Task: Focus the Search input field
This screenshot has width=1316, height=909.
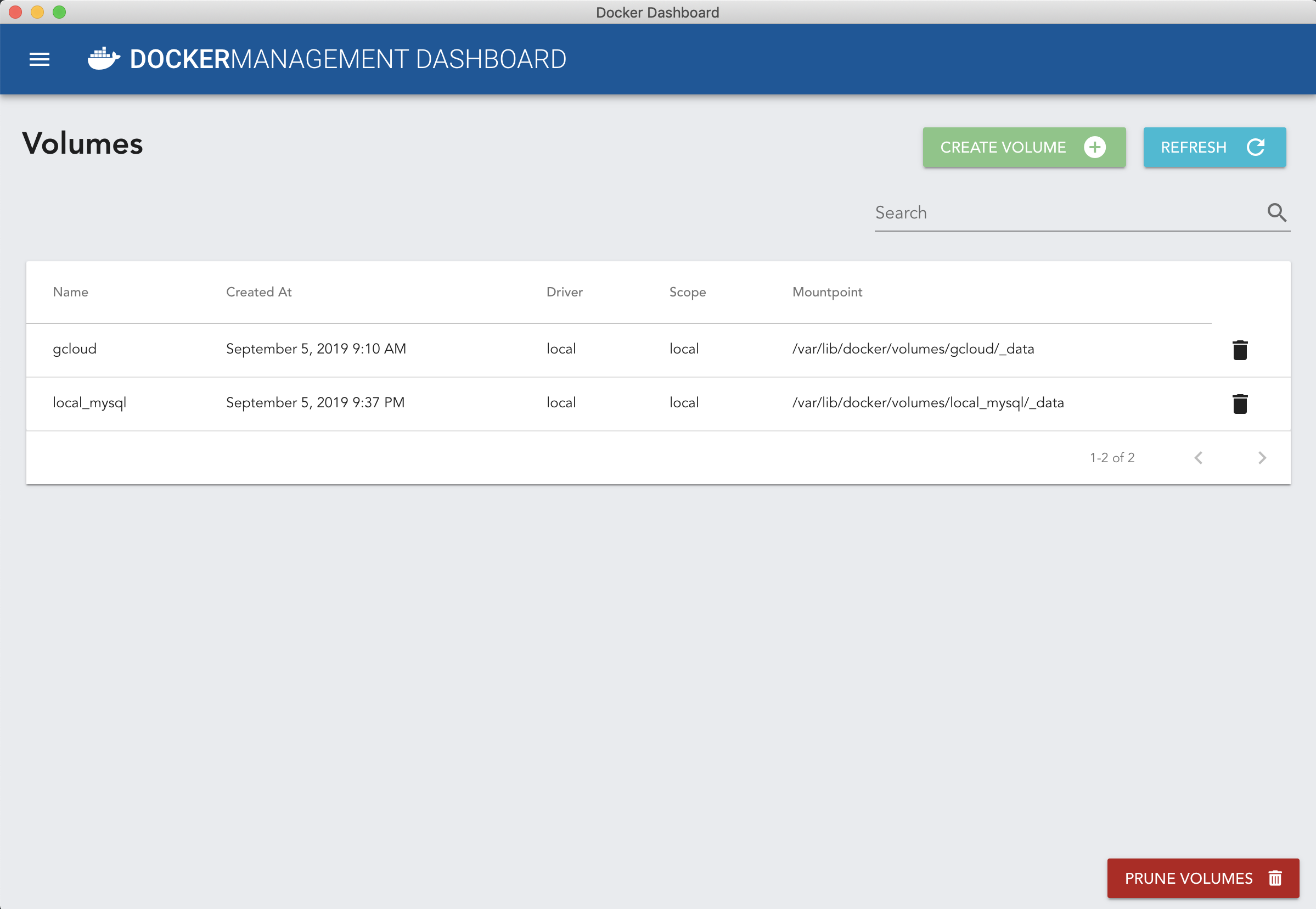Action: 1065,212
